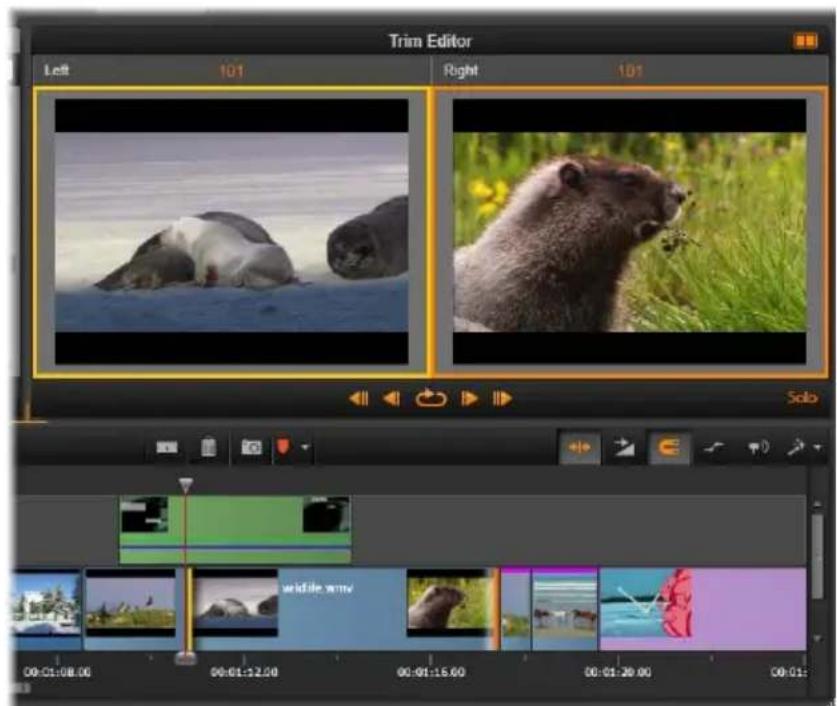Screen dimensions: 837x706
Task: Click the trash delete icon
Action: point(208,447)
